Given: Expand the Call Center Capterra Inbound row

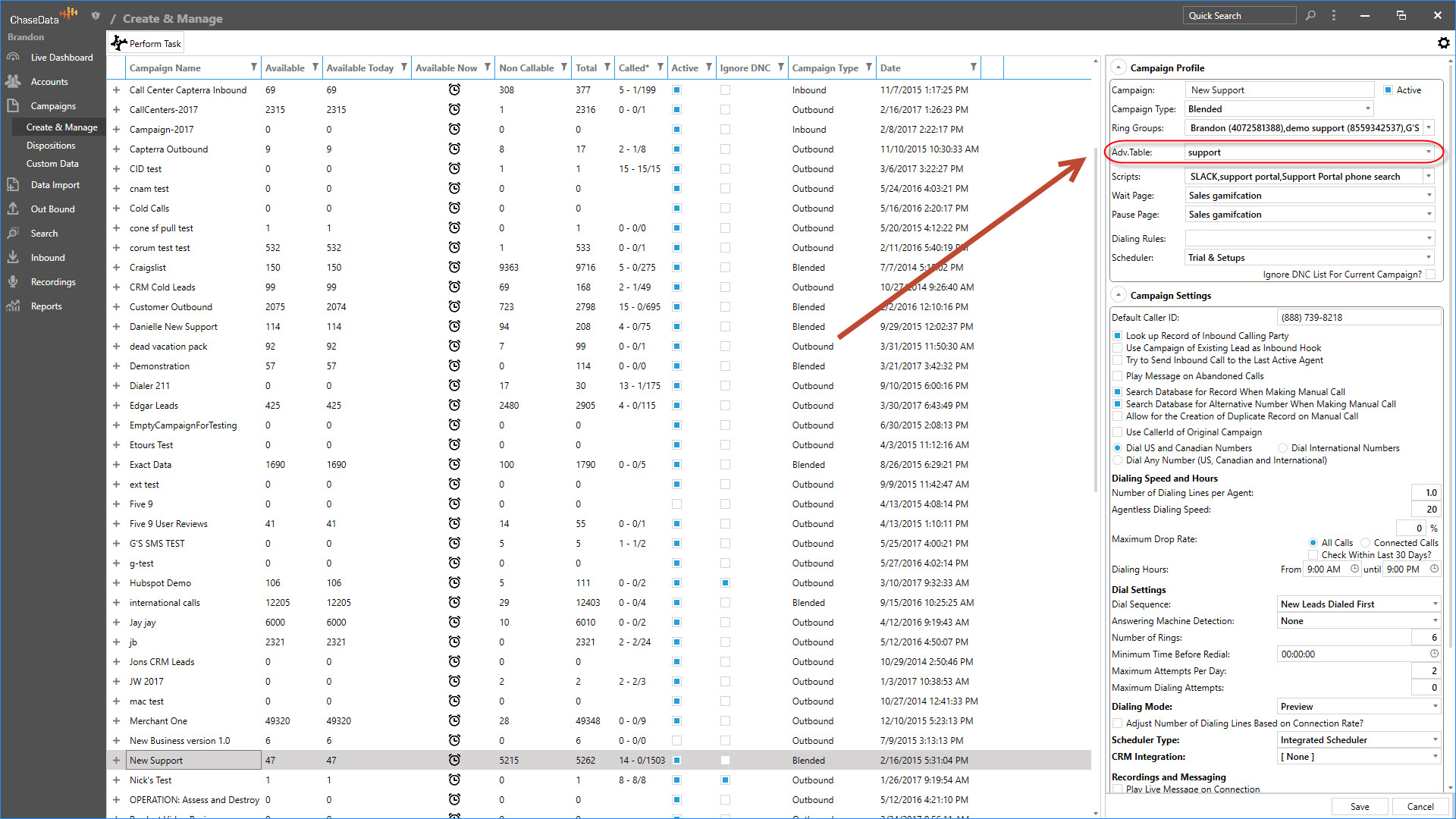Looking at the screenshot, I should coord(116,90).
